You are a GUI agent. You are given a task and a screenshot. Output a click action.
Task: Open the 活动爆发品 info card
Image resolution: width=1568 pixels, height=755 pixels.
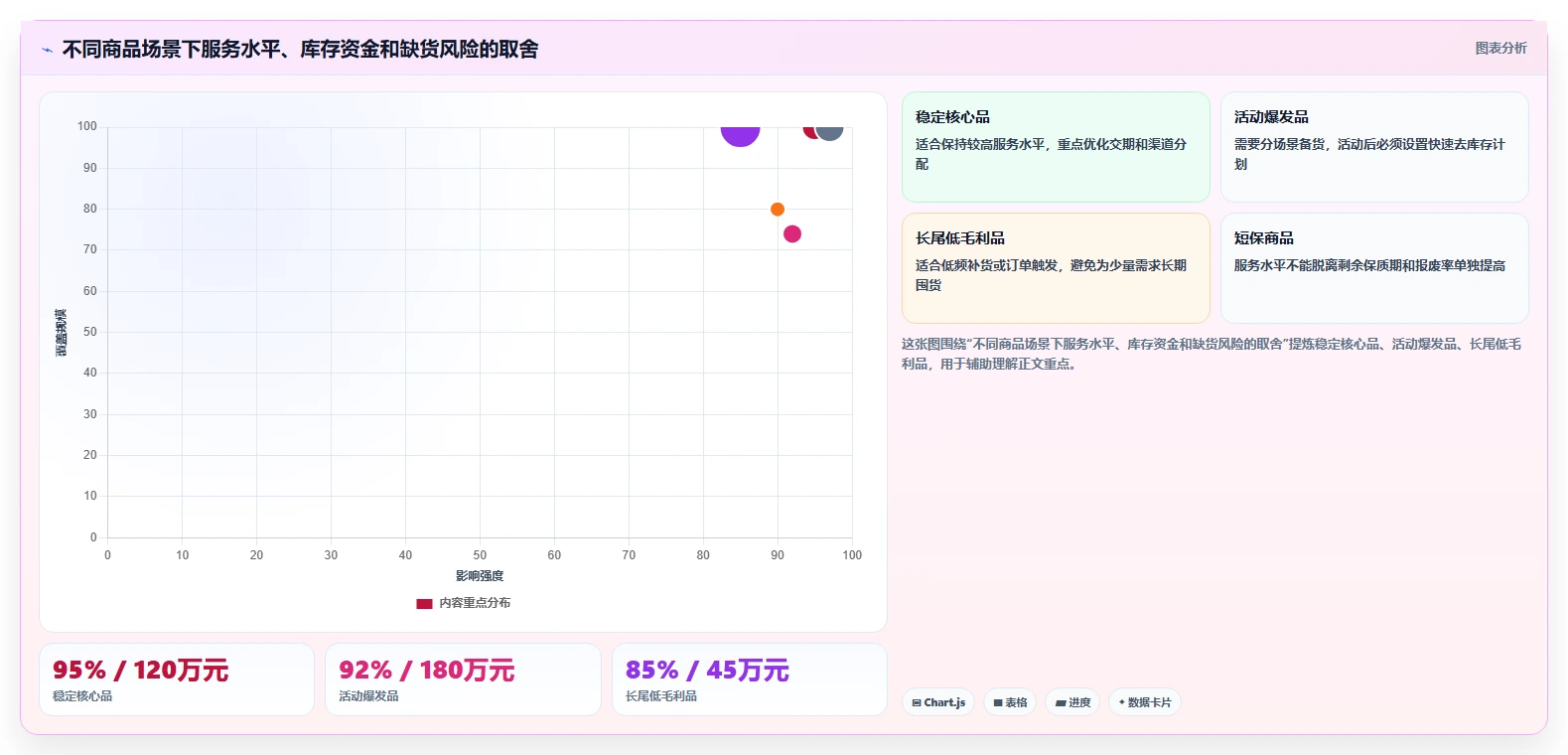[x=1374, y=147]
